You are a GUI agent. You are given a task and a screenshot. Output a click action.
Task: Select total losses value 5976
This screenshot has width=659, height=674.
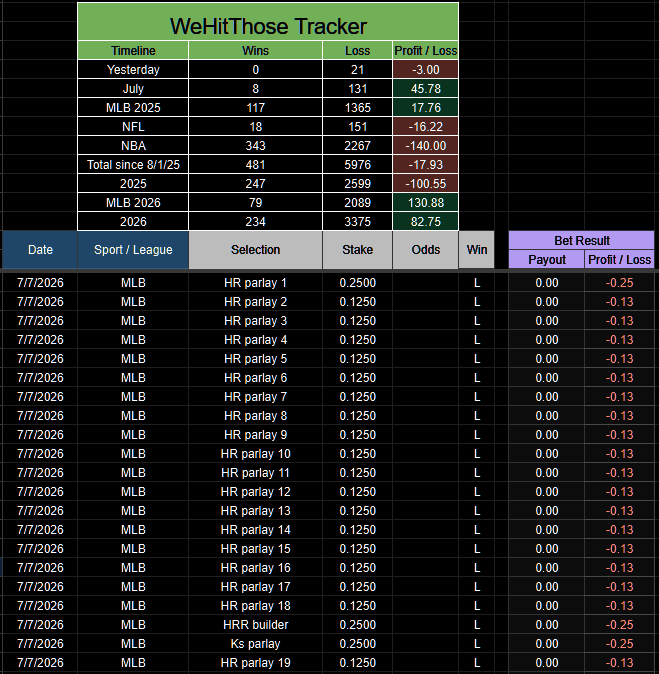click(357, 165)
